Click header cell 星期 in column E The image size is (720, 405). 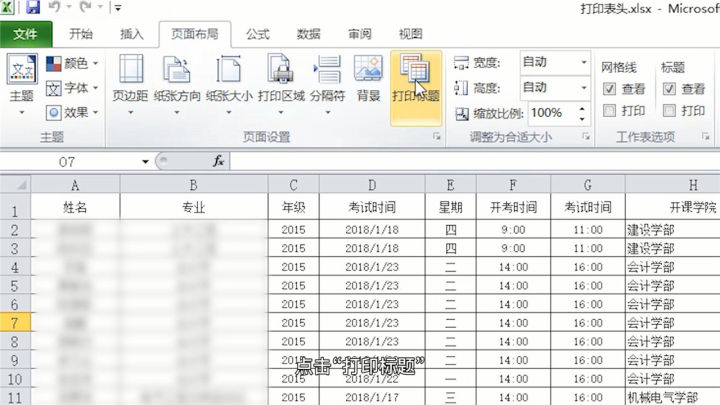coord(450,208)
